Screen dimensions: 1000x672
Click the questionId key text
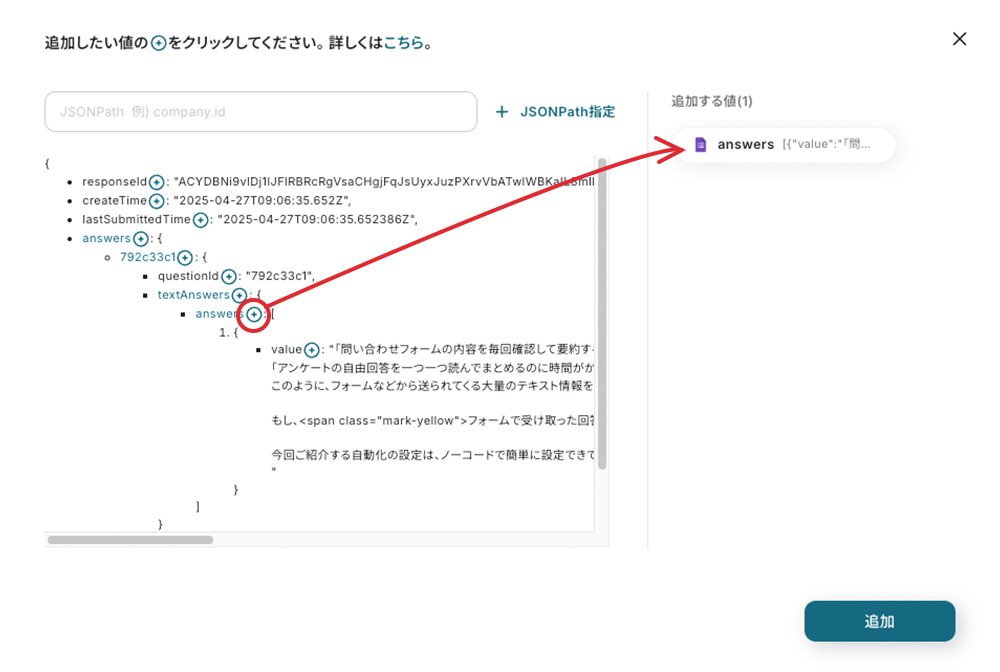click(x=189, y=276)
